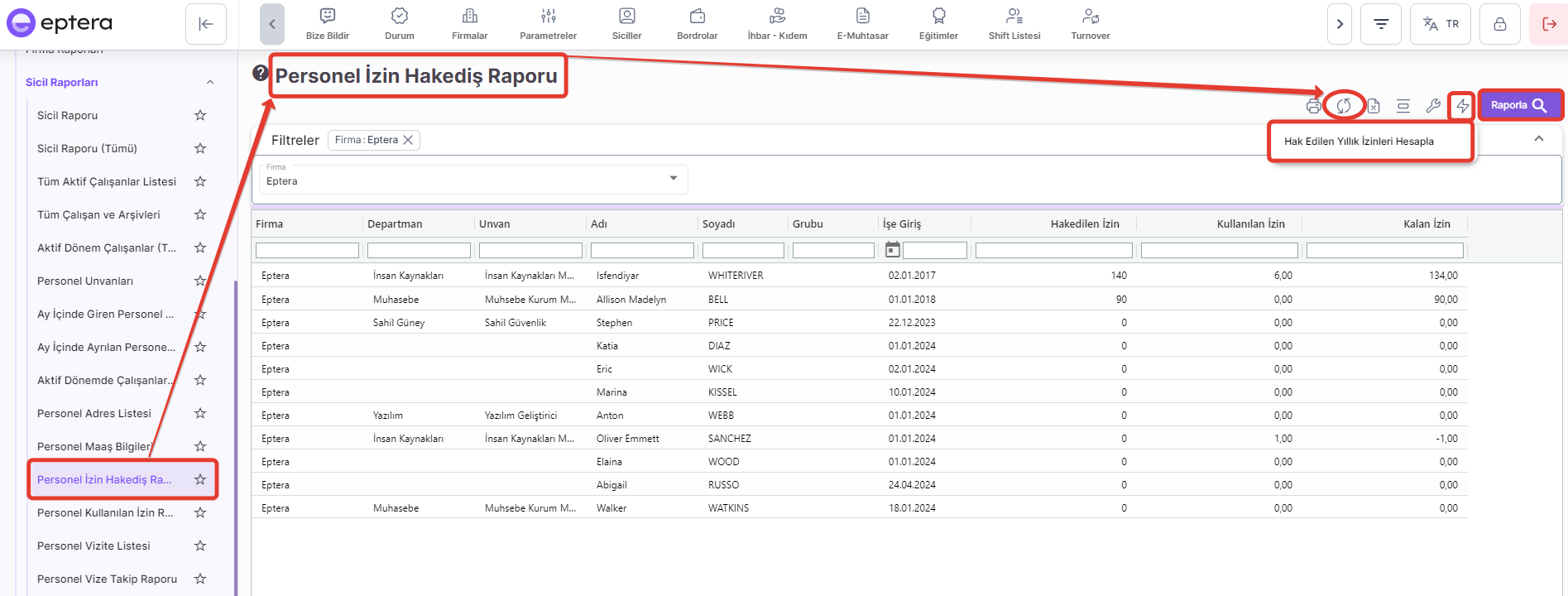The width and height of the screenshot is (1568, 596).
Task: Open the wrench settings icon
Action: click(x=1433, y=106)
